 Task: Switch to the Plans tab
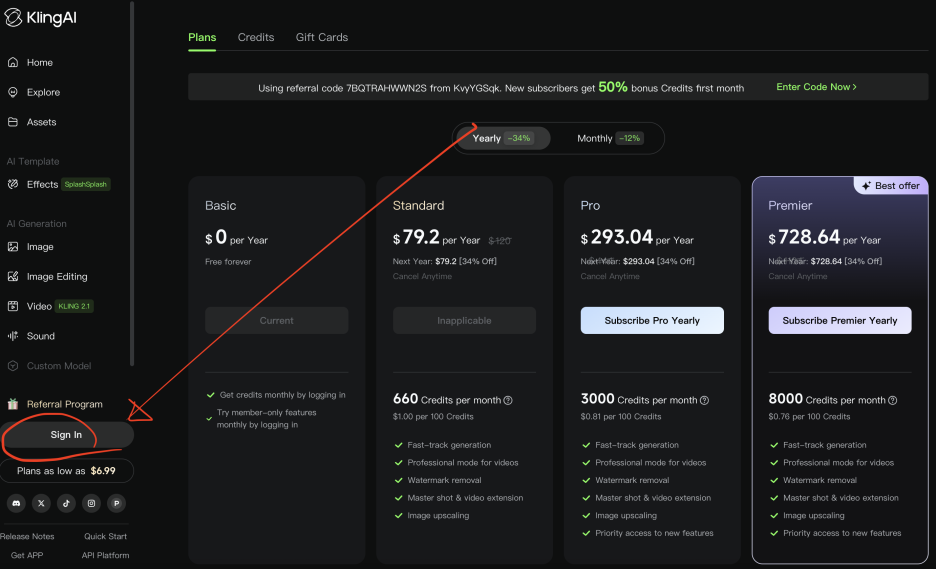pos(202,38)
